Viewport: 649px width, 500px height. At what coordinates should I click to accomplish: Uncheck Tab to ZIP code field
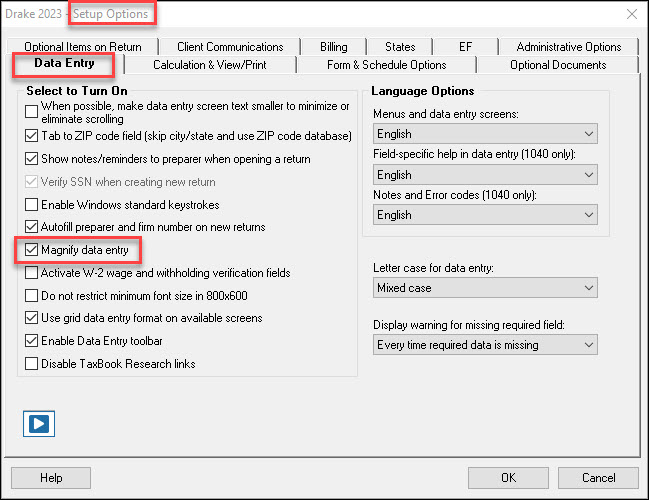[x=31, y=135]
